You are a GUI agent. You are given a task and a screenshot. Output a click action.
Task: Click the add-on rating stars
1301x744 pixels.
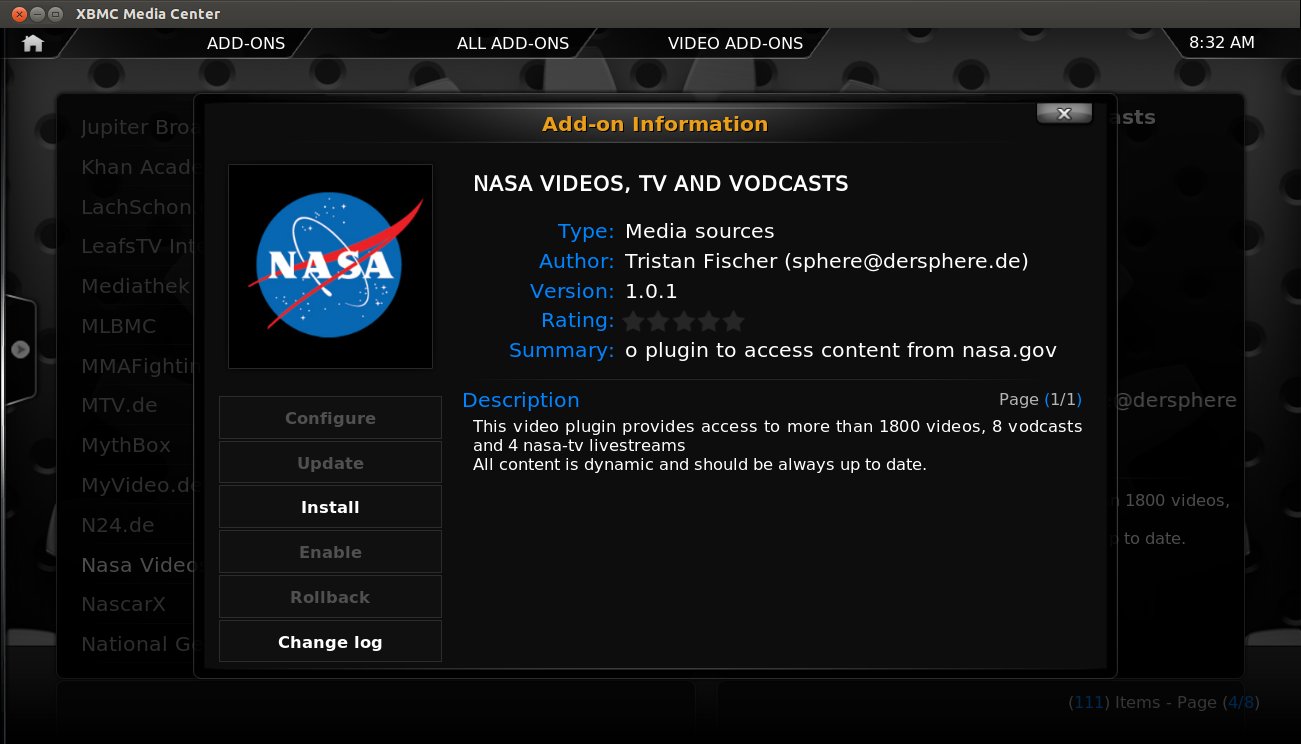click(x=684, y=321)
